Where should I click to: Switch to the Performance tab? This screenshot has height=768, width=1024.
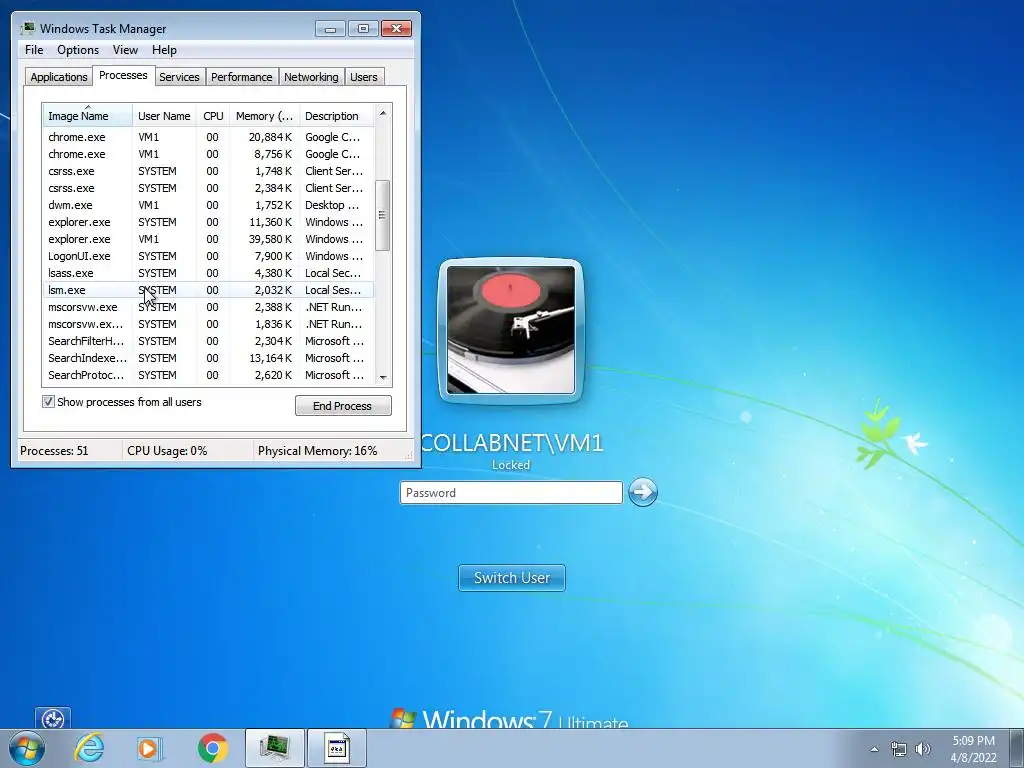point(241,76)
